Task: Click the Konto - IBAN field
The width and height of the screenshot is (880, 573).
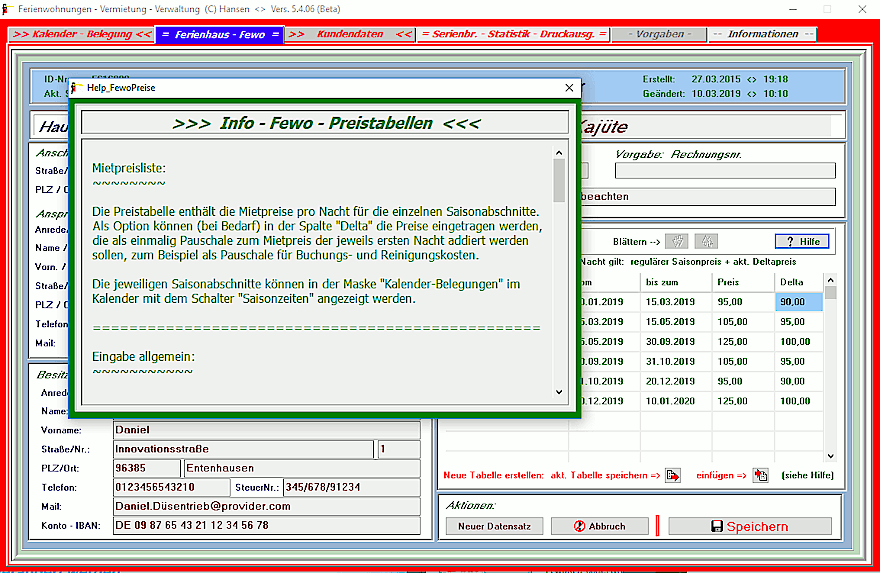Action: tap(267, 525)
